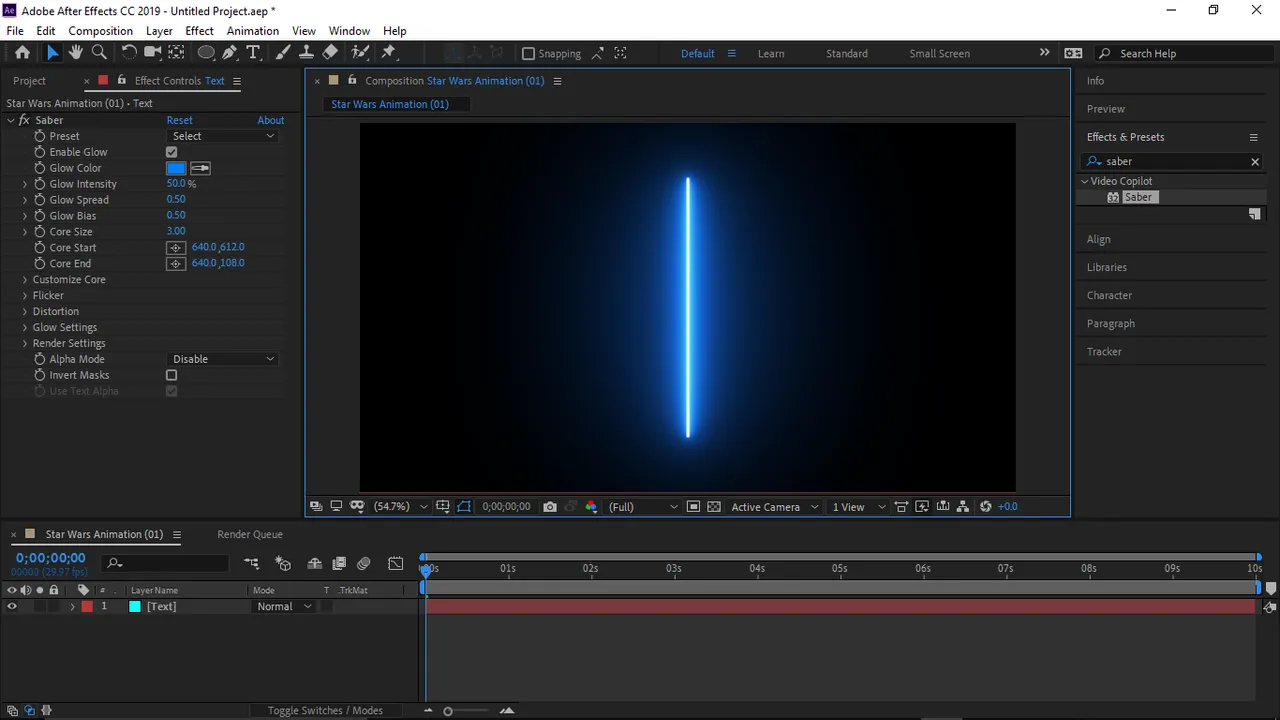Select the Eraser tool
1280x720 pixels.
point(330,53)
